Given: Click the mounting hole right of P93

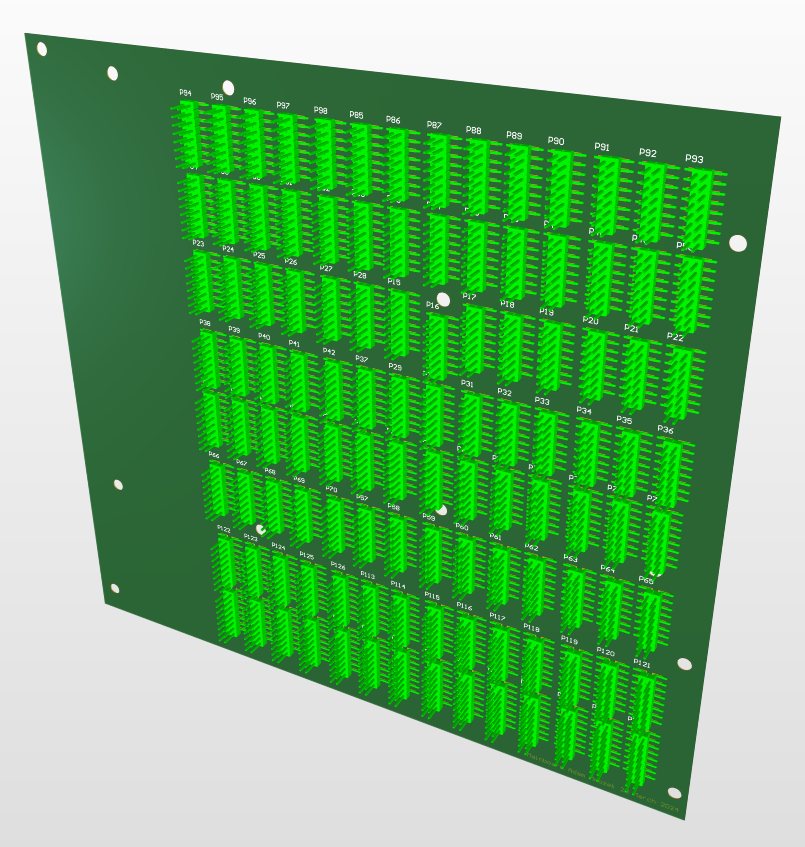Looking at the screenshot, I should pos(738,243).
